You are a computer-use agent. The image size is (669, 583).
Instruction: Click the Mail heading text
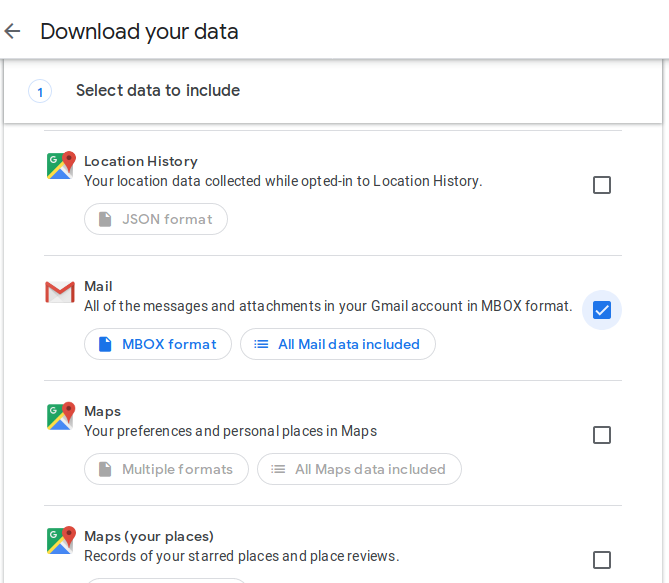point(98,286)
